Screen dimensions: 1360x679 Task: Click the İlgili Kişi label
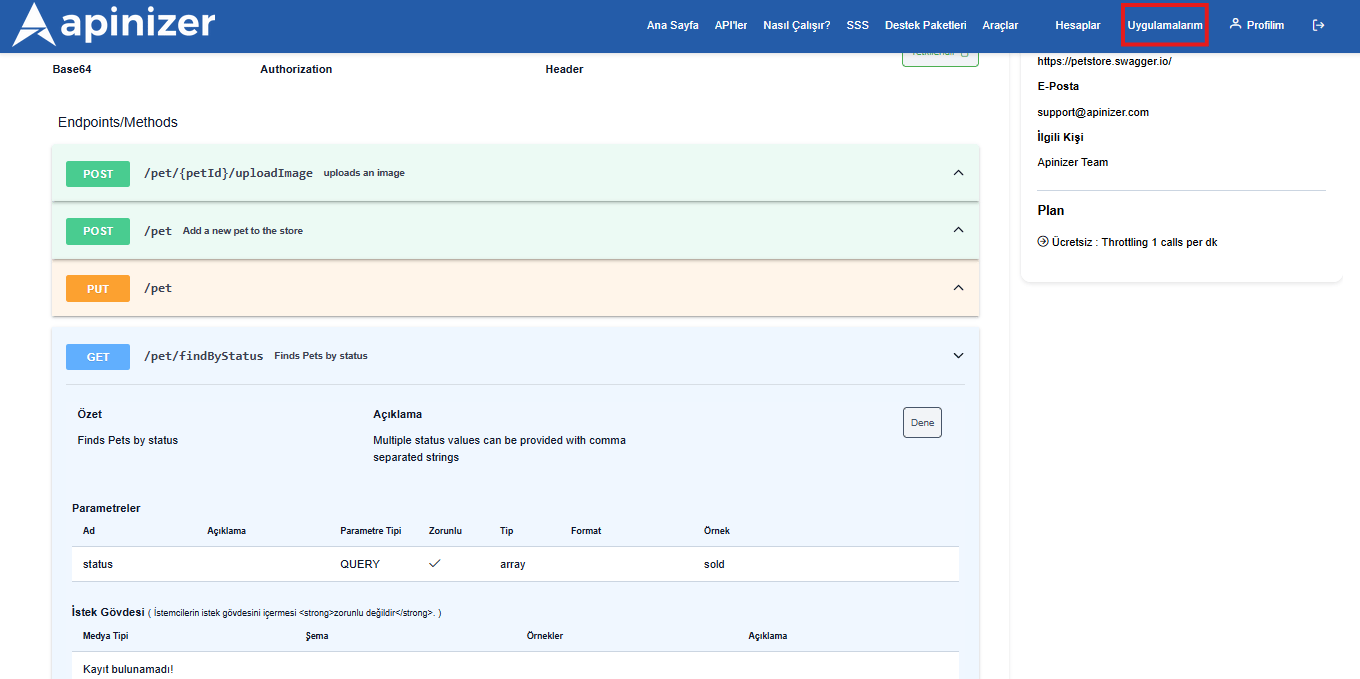(x=1060, y=137)
